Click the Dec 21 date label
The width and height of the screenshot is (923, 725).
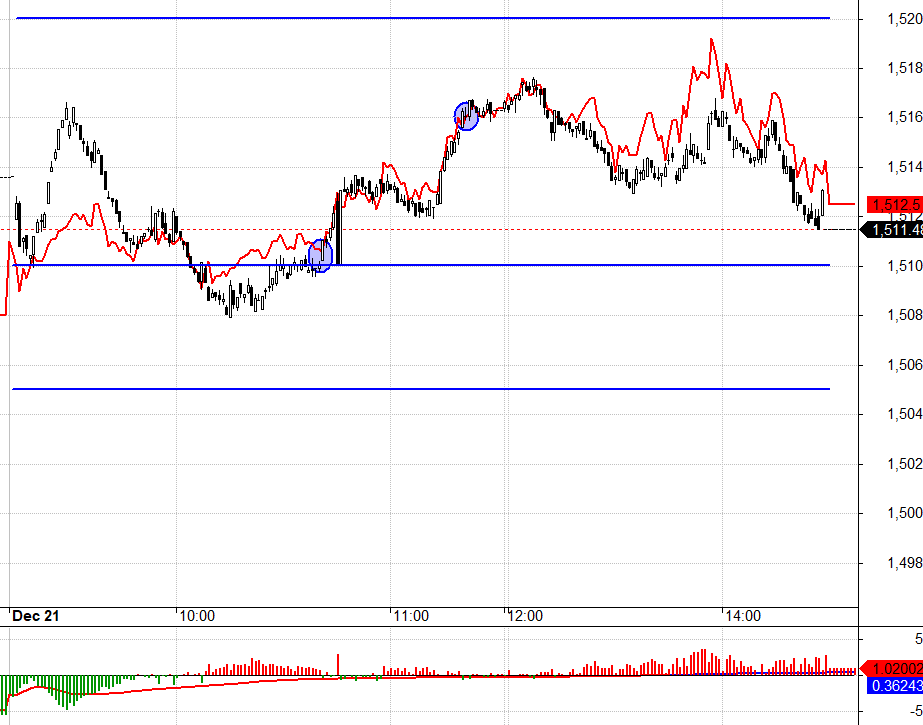[x=35, y=616]
